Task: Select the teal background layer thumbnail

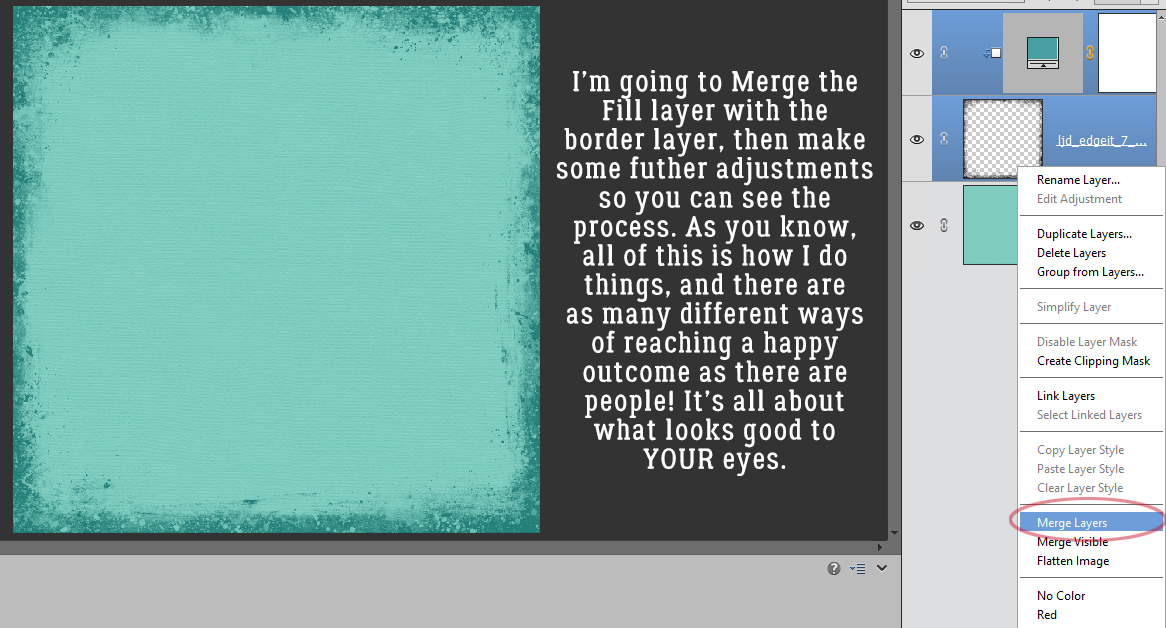Action: [991, 225]
